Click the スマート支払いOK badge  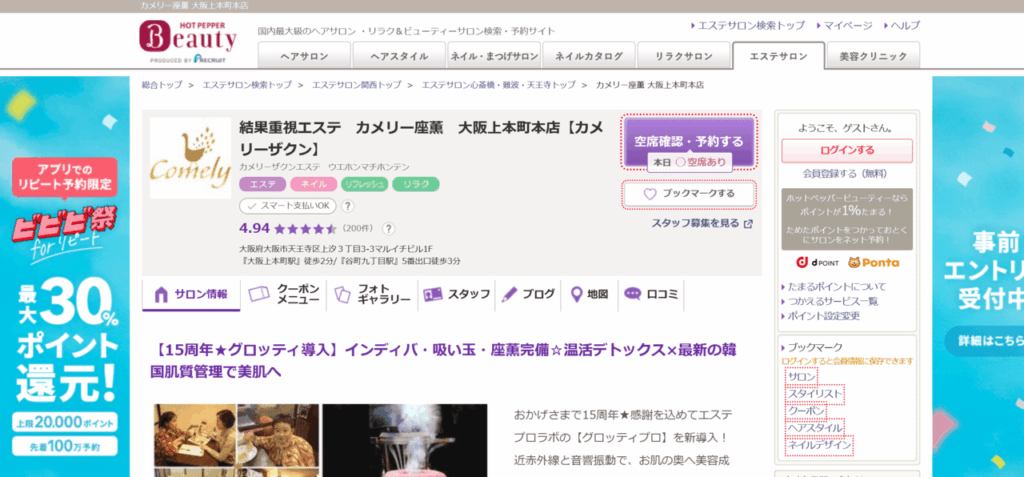[288, 206]
